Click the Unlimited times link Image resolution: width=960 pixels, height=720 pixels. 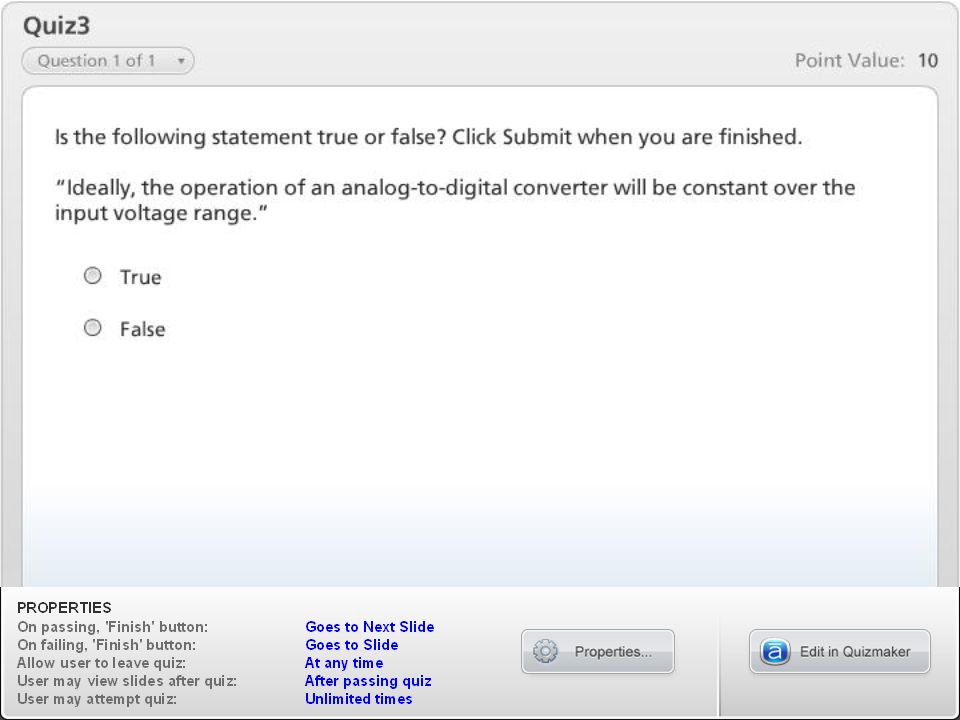tap(359, 699)
